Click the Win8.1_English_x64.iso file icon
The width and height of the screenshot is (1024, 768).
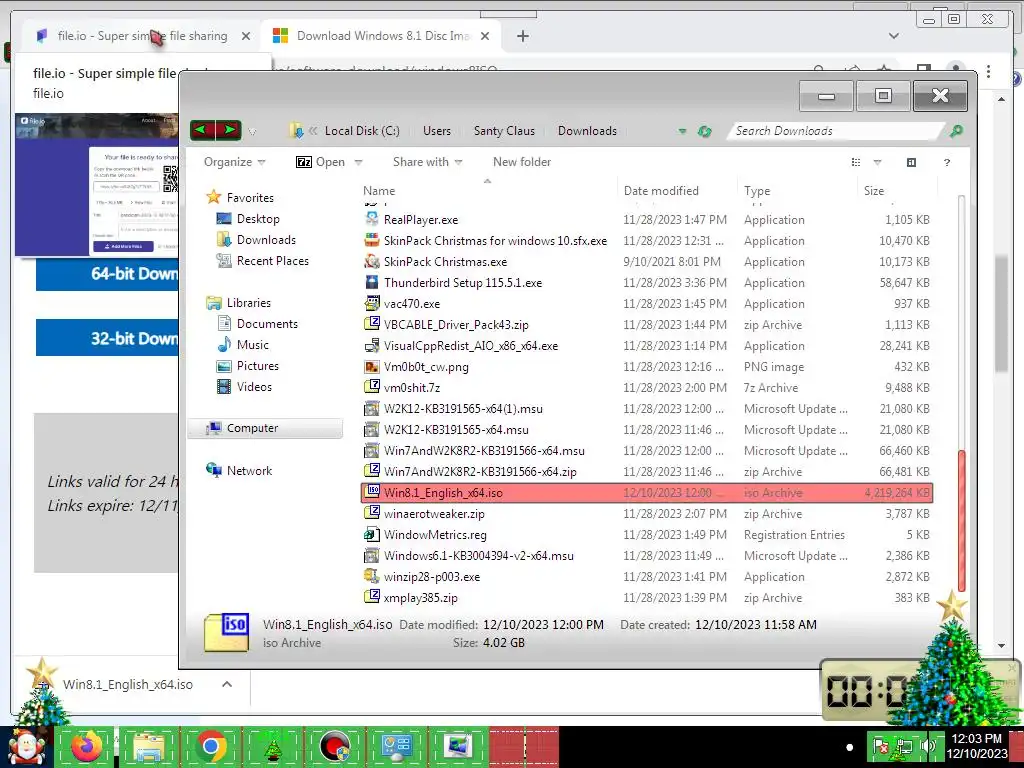pyautogui.click(x=372, y=492)
